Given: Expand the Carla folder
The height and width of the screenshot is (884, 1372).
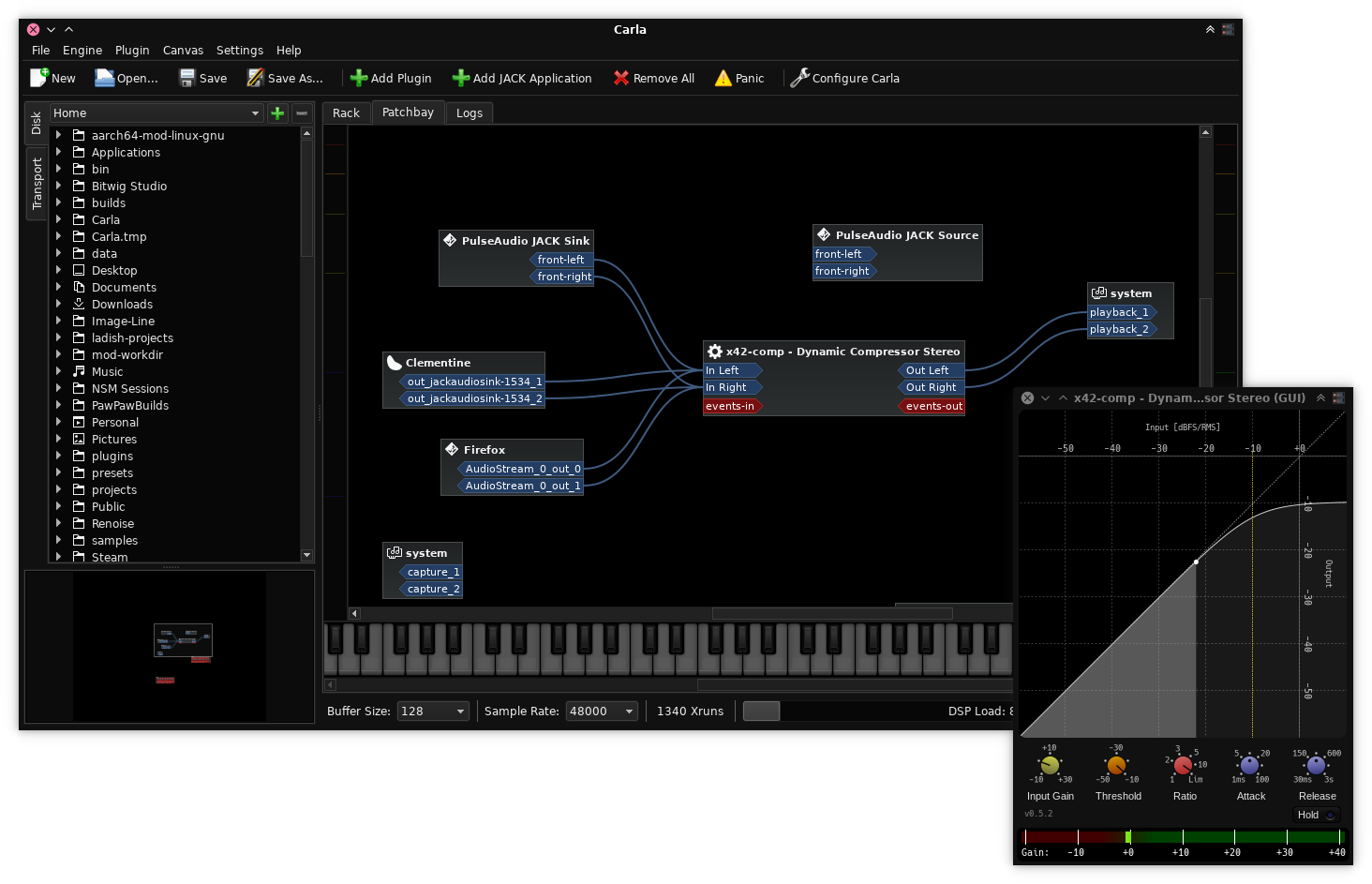Looking at the screenshot, I should (x=59, y=219).
